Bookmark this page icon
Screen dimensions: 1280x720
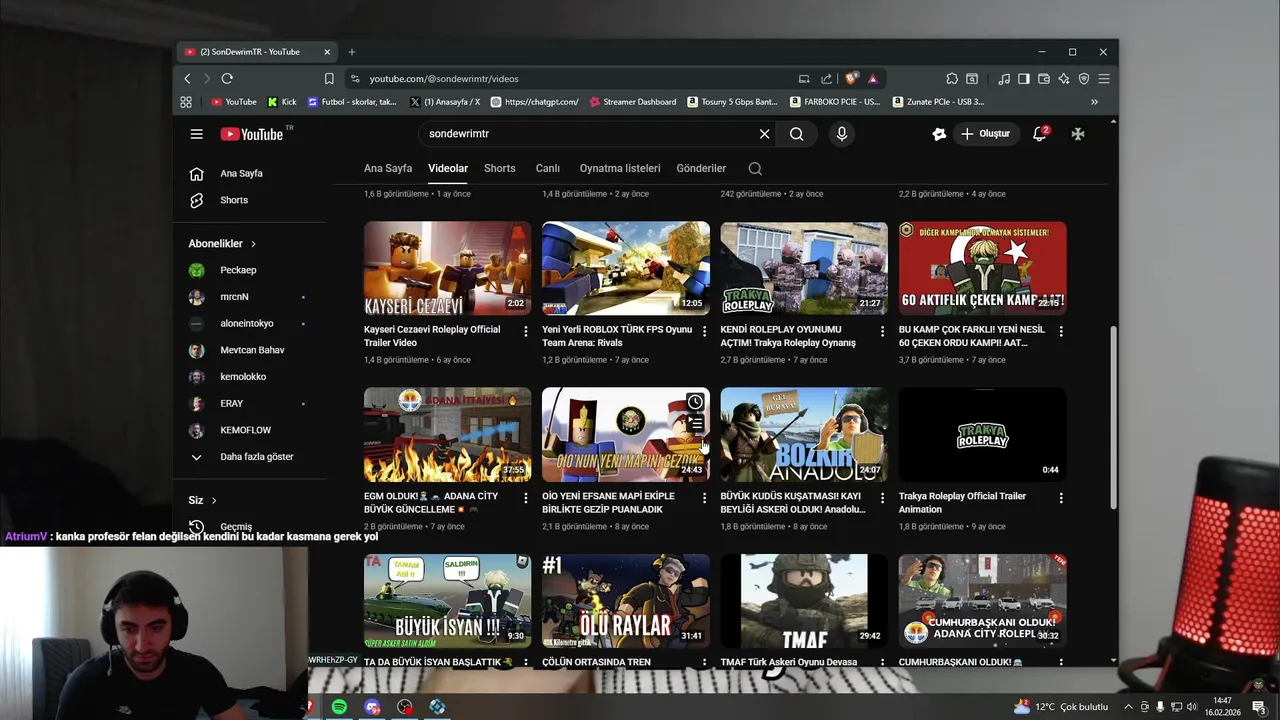(329, 79)
